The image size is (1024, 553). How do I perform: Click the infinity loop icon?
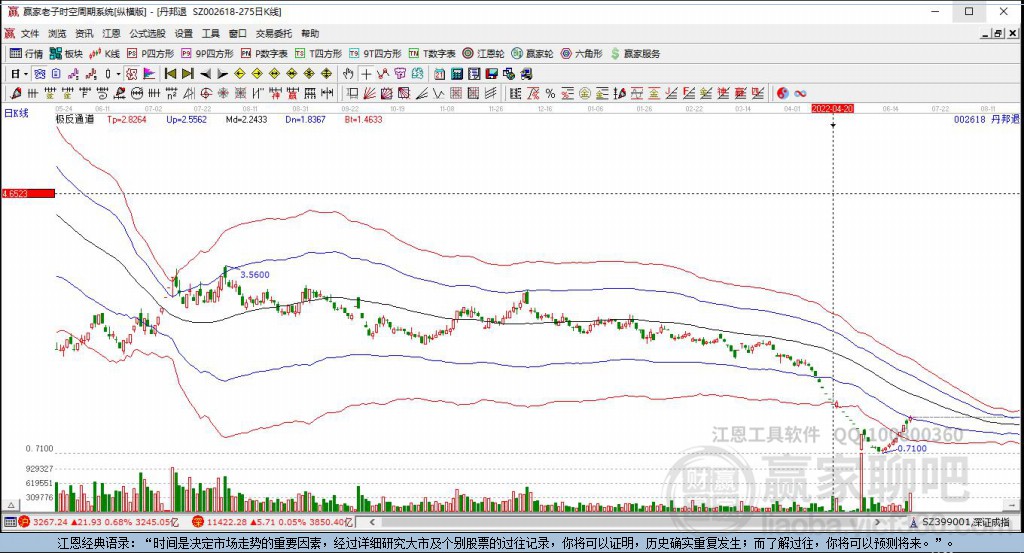pyautogui.click(x=800, y=93)
